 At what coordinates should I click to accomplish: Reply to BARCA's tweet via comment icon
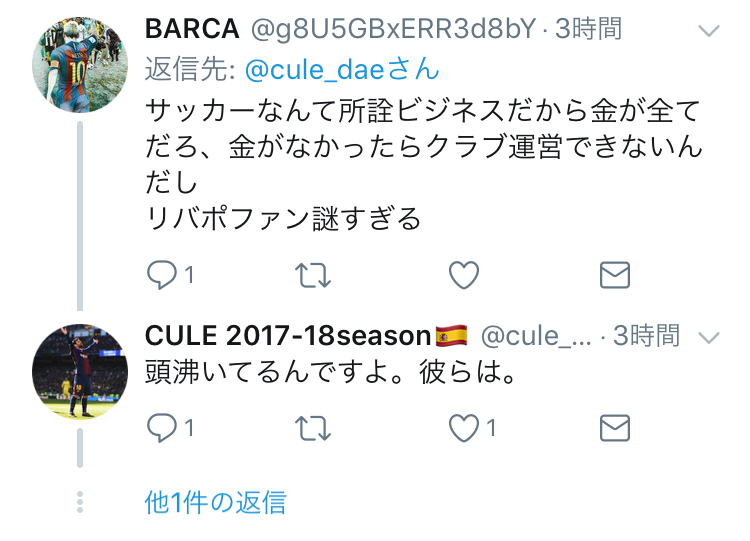coord(162,275)
